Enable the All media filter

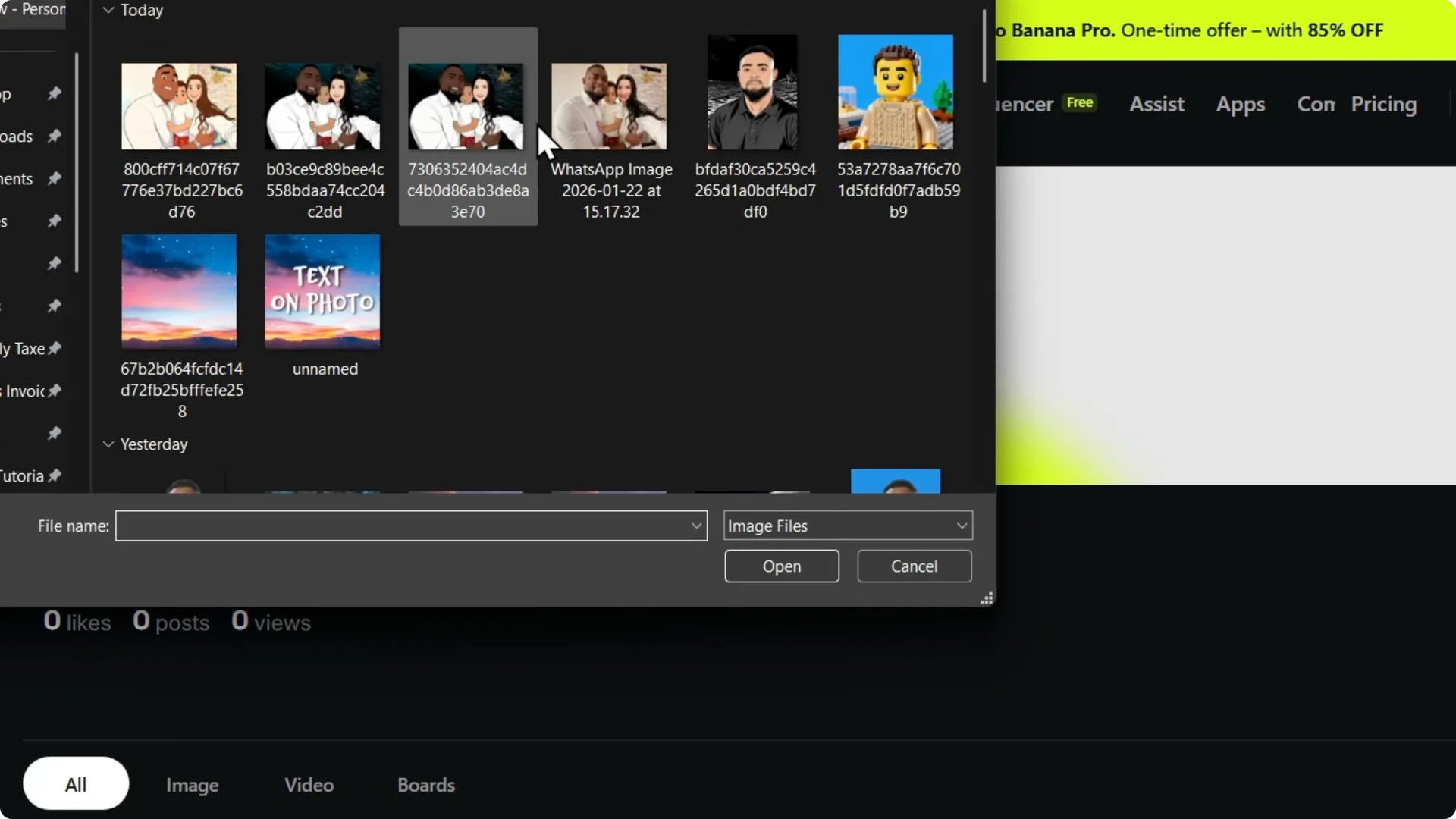click(x=75, y=784)
